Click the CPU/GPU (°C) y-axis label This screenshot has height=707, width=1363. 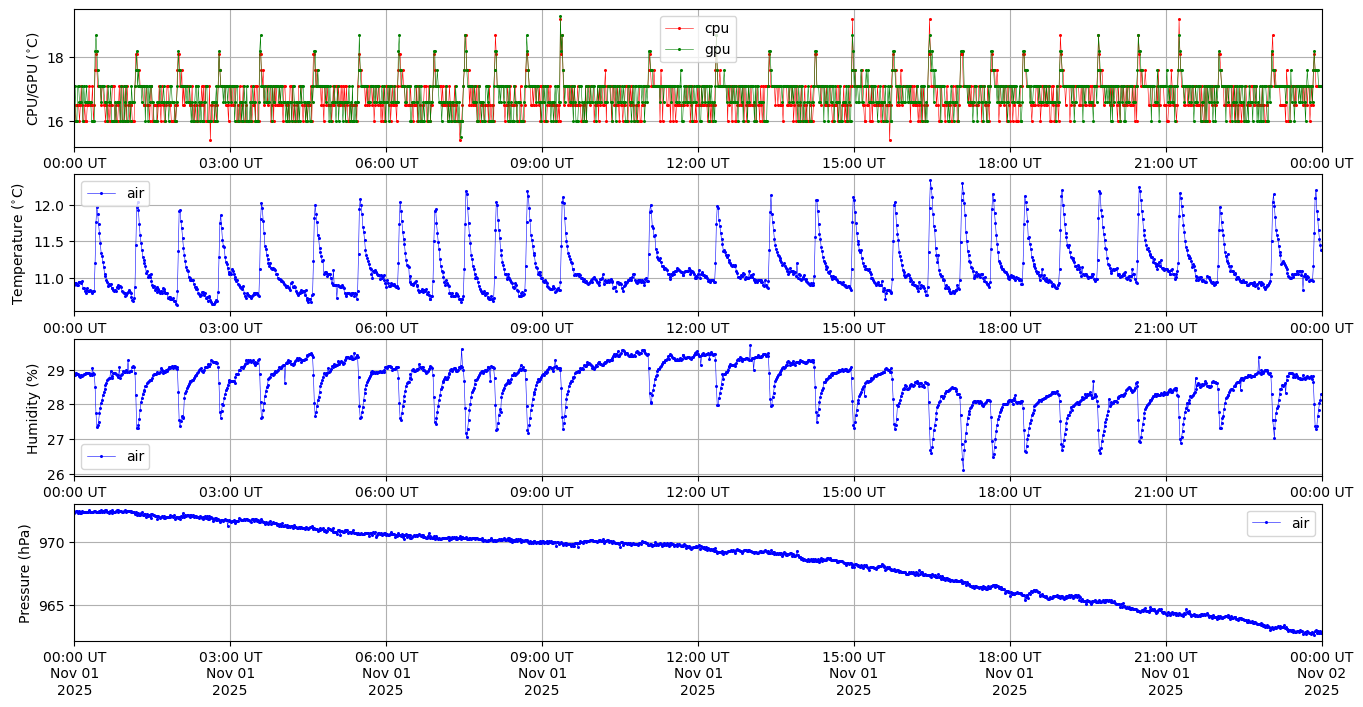[32, 80]
